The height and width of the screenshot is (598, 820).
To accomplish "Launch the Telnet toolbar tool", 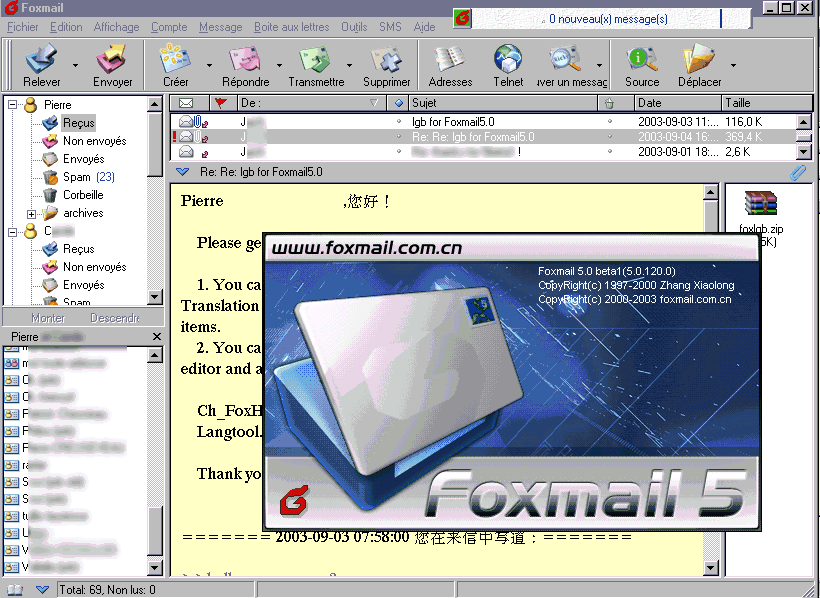I will point(508,59).
